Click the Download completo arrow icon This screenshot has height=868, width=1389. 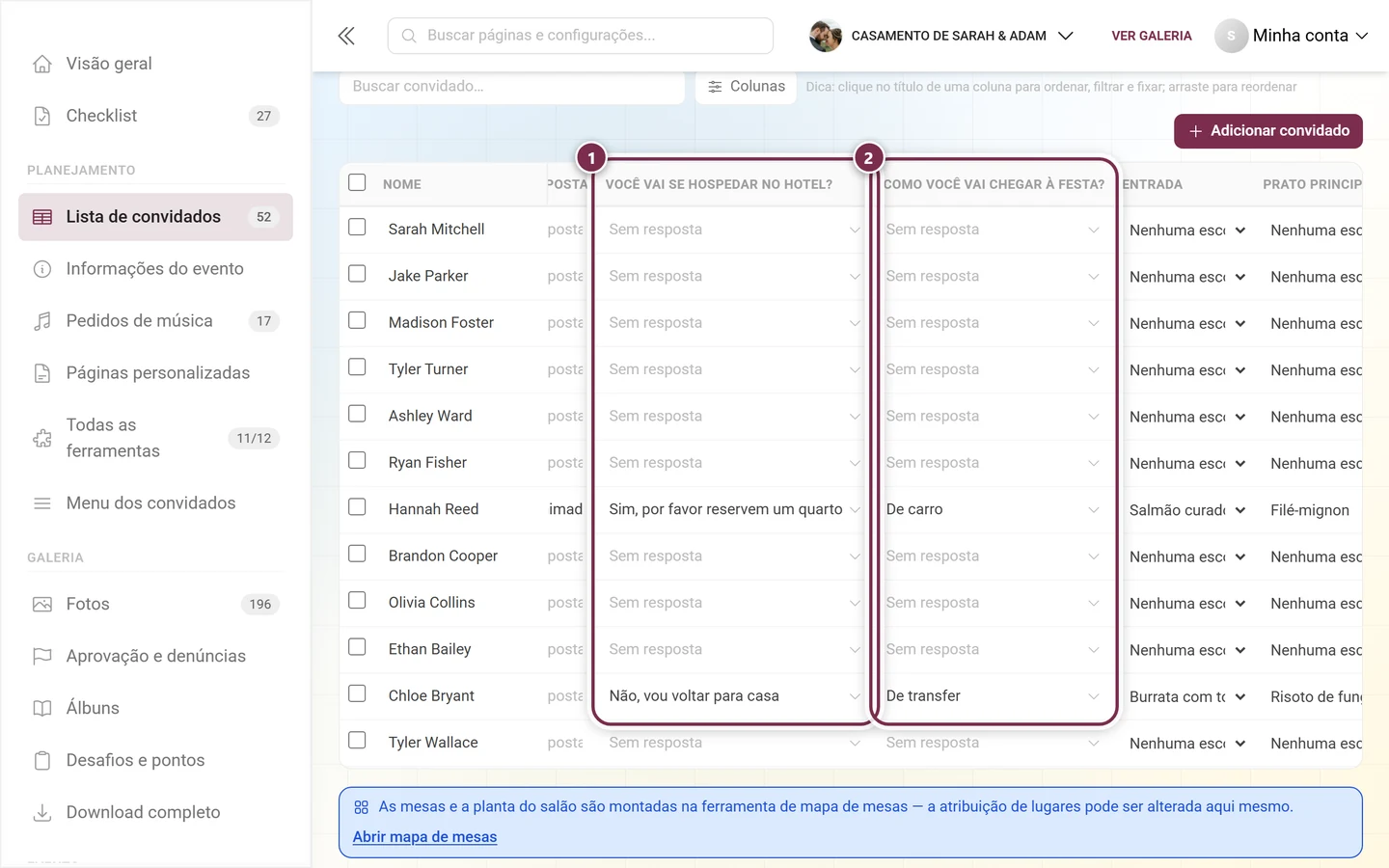[42, 813]
